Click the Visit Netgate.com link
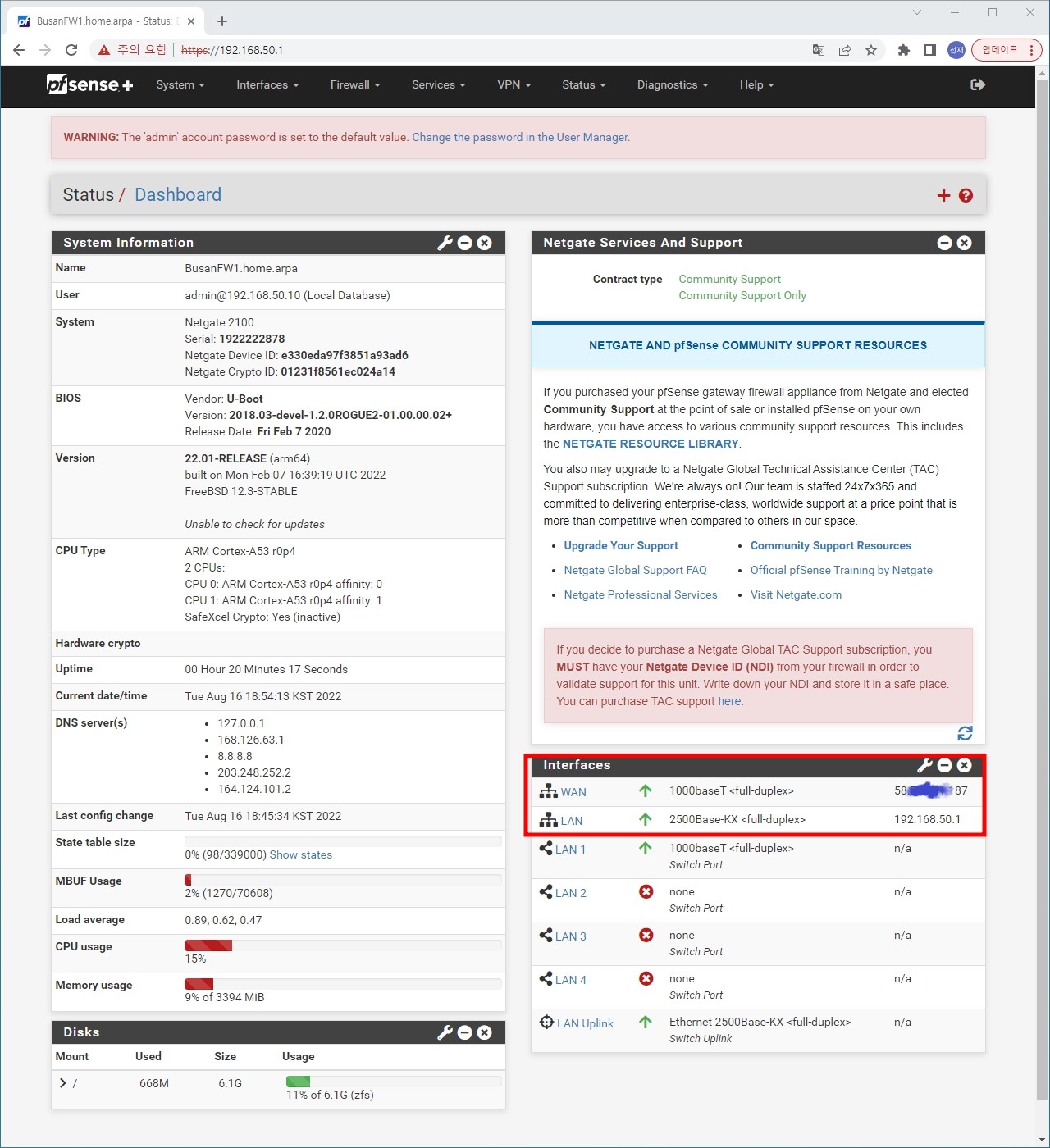This screenshot has width=1050, height=1148. (796, 594)
